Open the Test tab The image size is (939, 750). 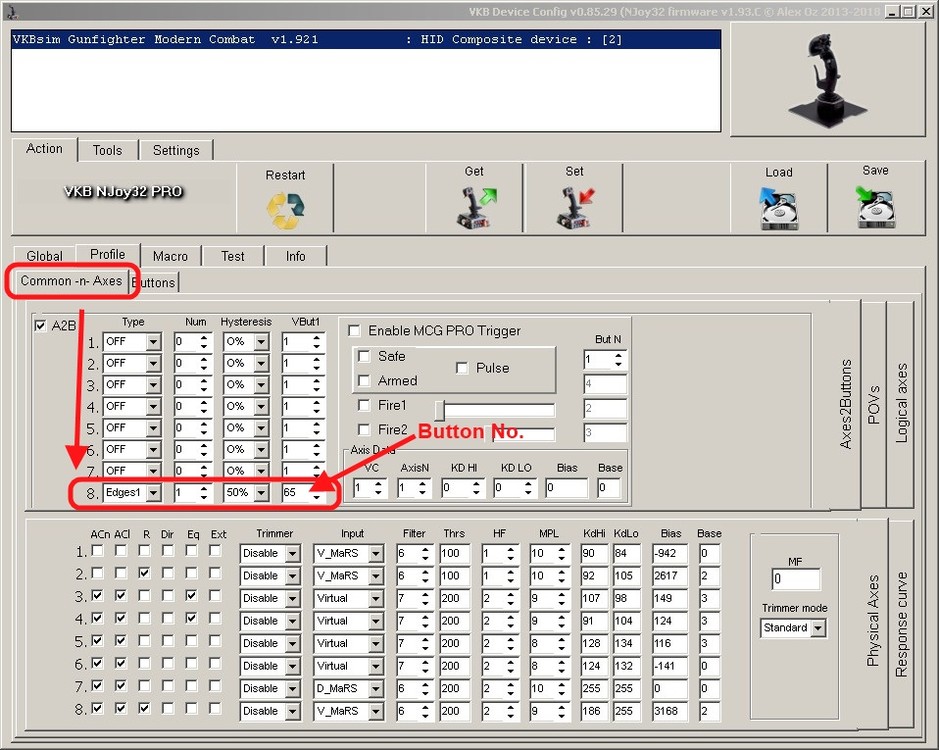coord(233,256)
